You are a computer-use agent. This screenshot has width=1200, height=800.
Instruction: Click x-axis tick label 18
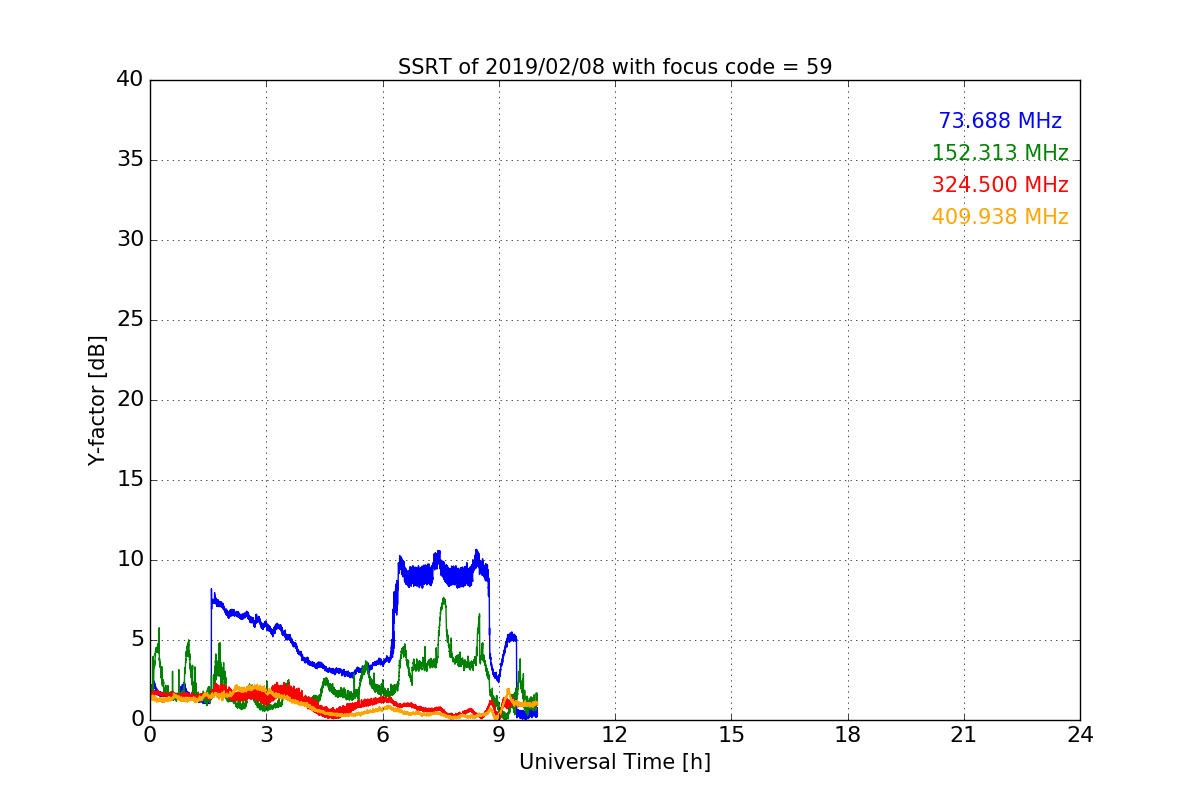848,735
